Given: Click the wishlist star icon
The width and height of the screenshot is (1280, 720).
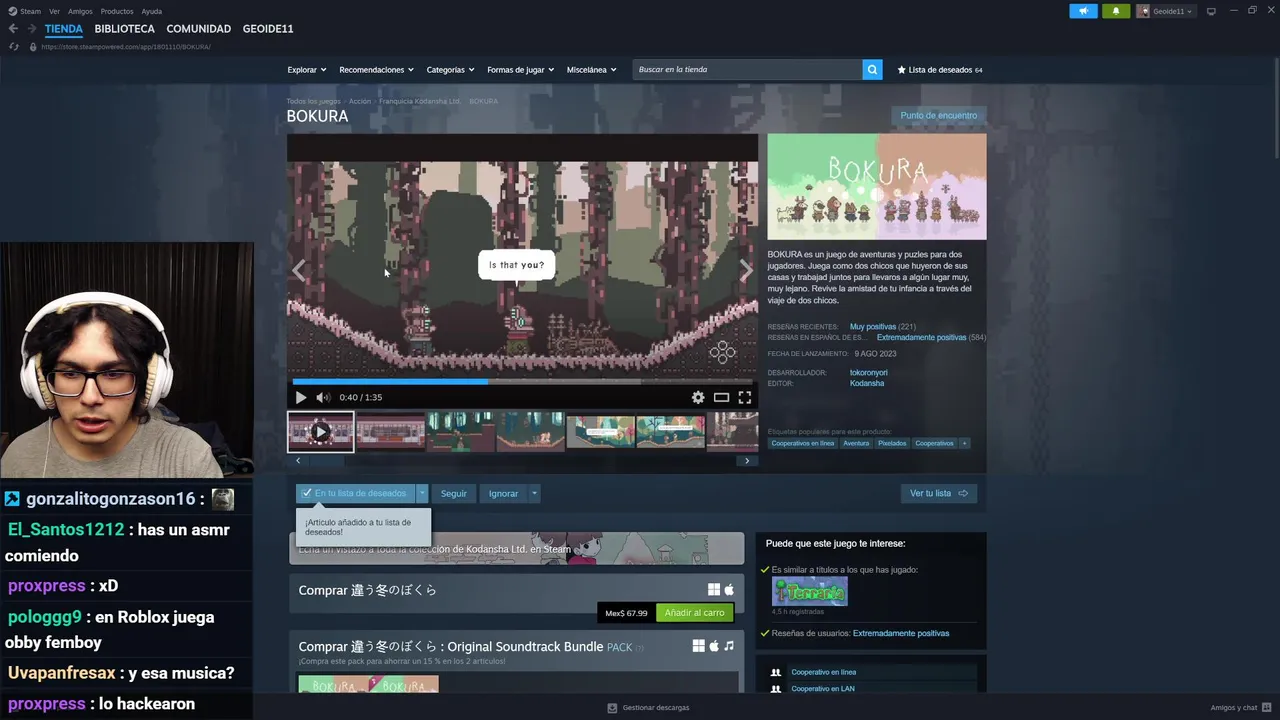Looking at the screenshot, I should 902,70.
